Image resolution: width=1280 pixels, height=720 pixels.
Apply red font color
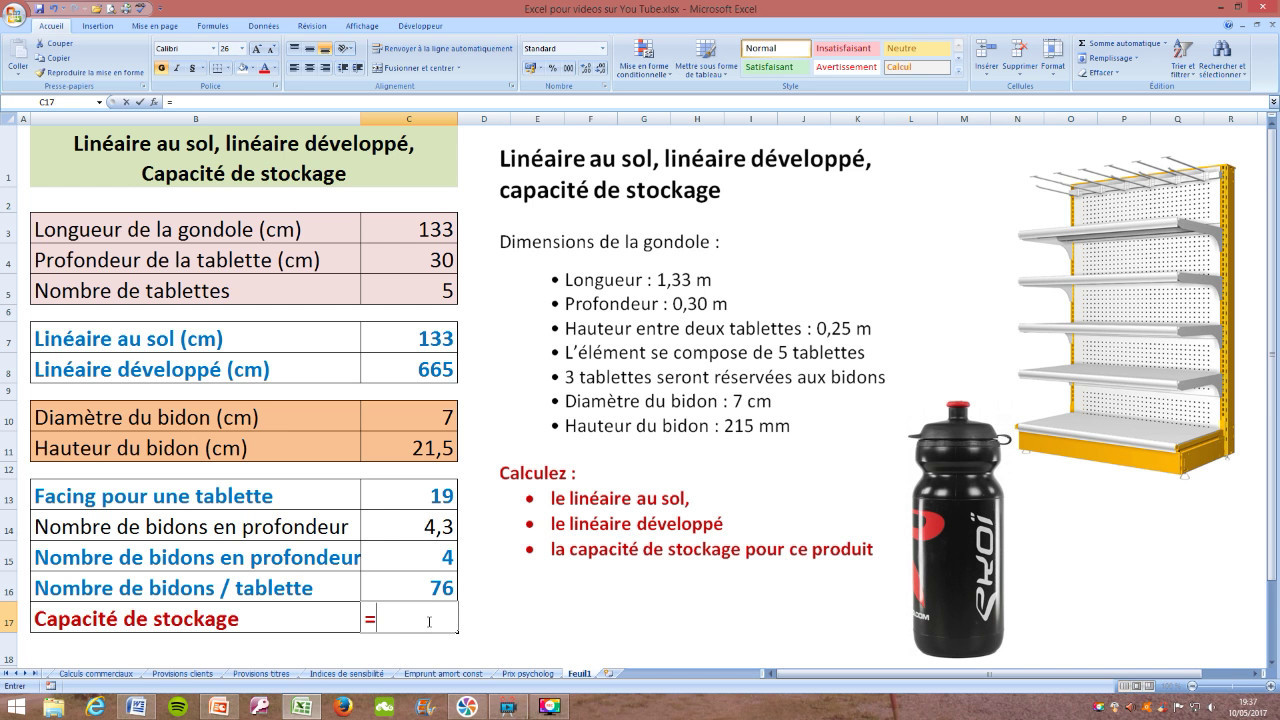(x=264, y=68)
